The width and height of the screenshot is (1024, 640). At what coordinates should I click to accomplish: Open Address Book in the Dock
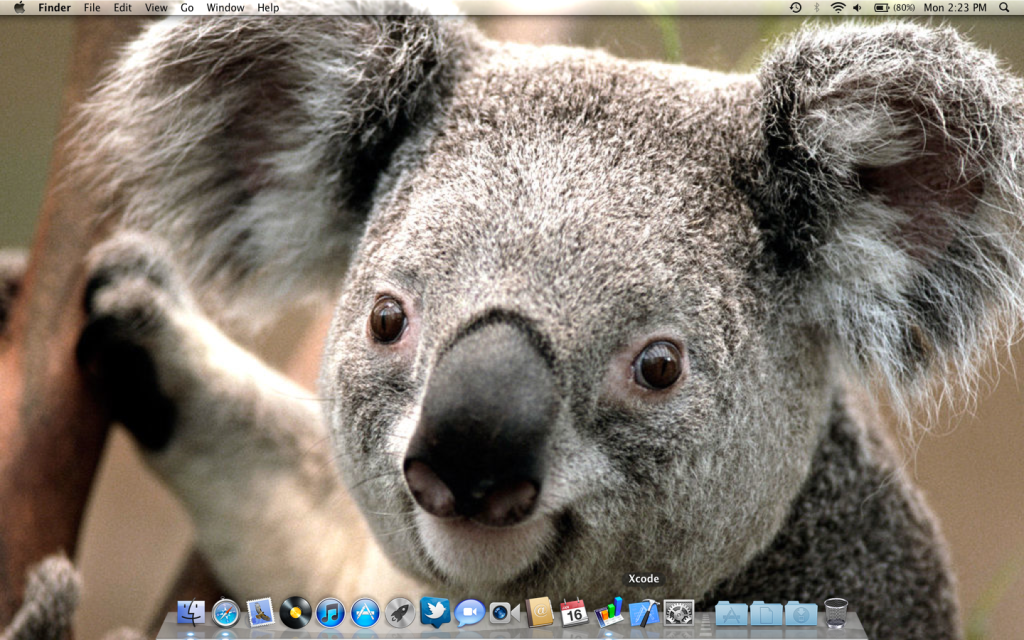(x=539, y=613)
